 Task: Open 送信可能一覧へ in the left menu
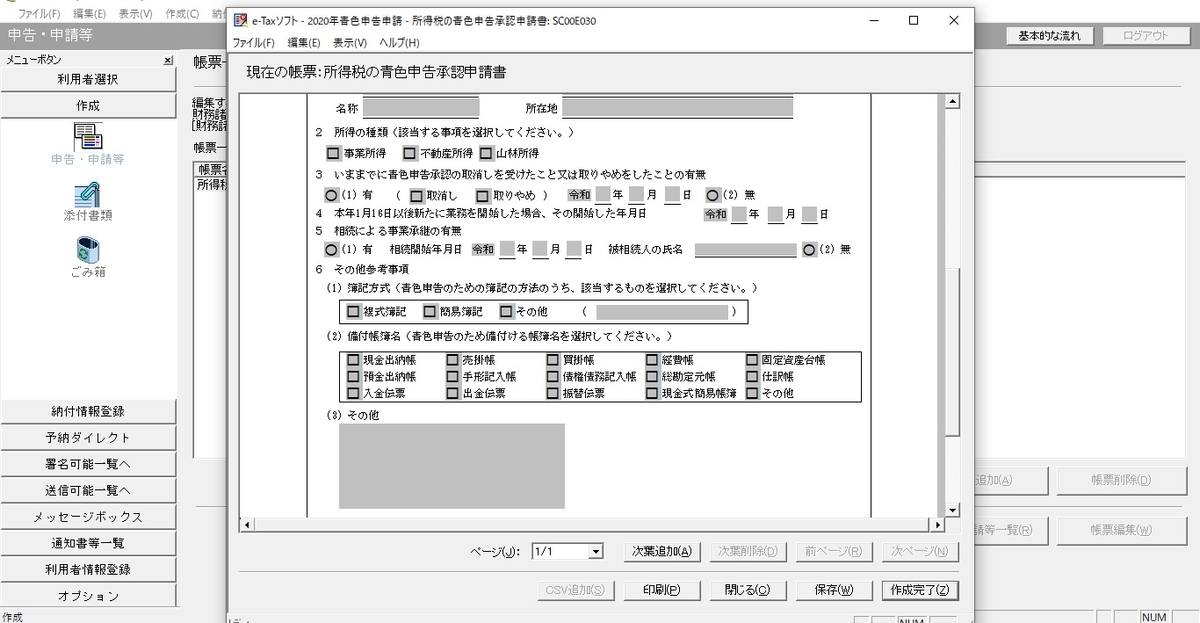tap(88, 491)
